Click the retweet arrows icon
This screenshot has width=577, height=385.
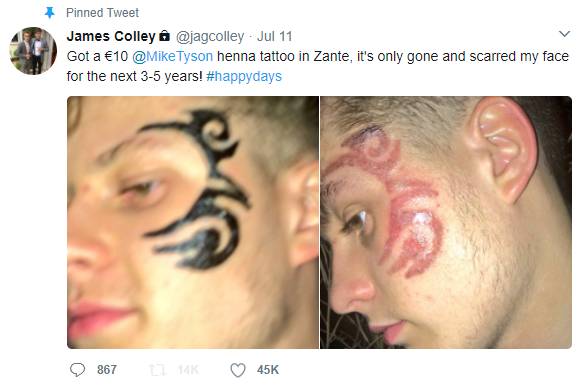point(157,370)
